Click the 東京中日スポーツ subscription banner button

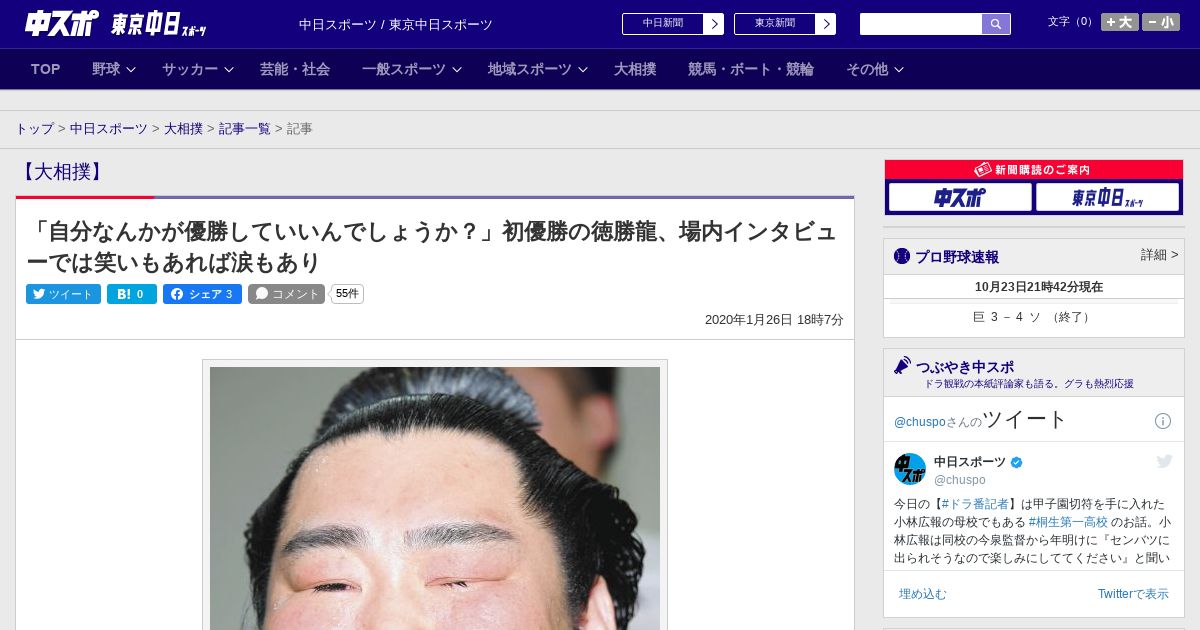1107,197
